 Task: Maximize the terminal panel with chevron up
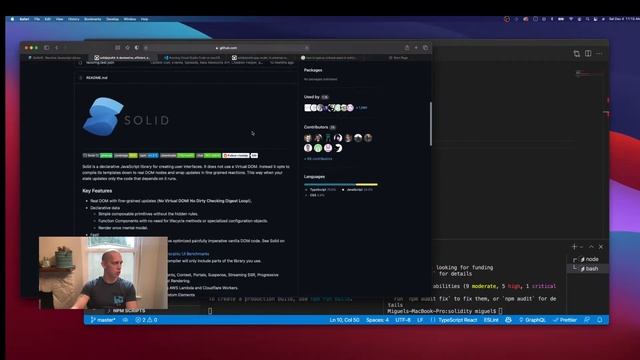click(591, 247)
